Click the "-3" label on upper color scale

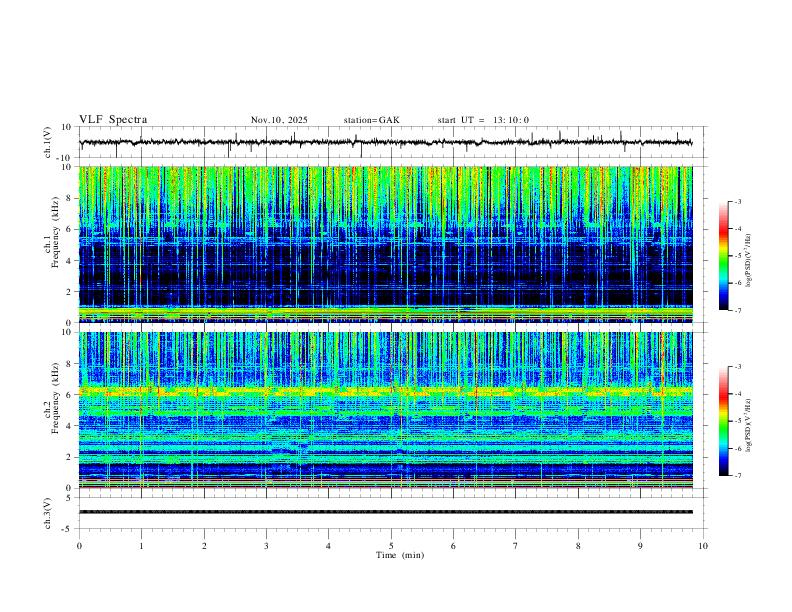[737, 201]
